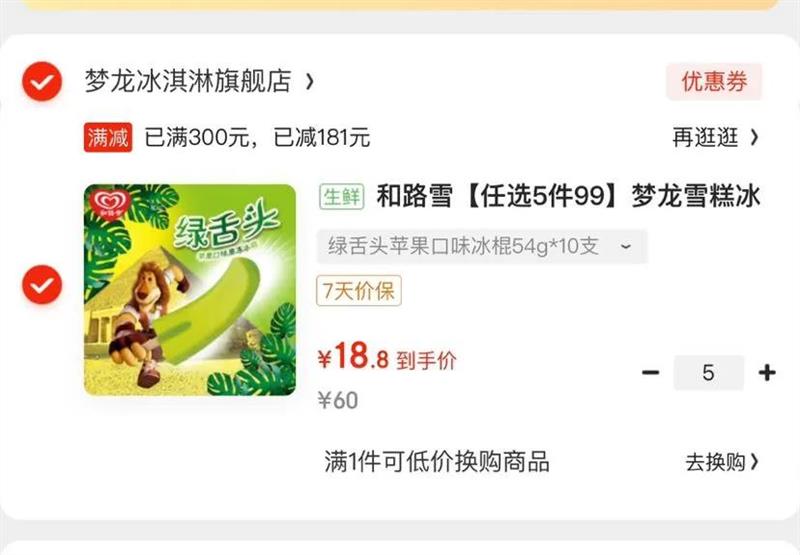Increase quantity with the plus button
The image size is (800, 555).
coord(767,373)
